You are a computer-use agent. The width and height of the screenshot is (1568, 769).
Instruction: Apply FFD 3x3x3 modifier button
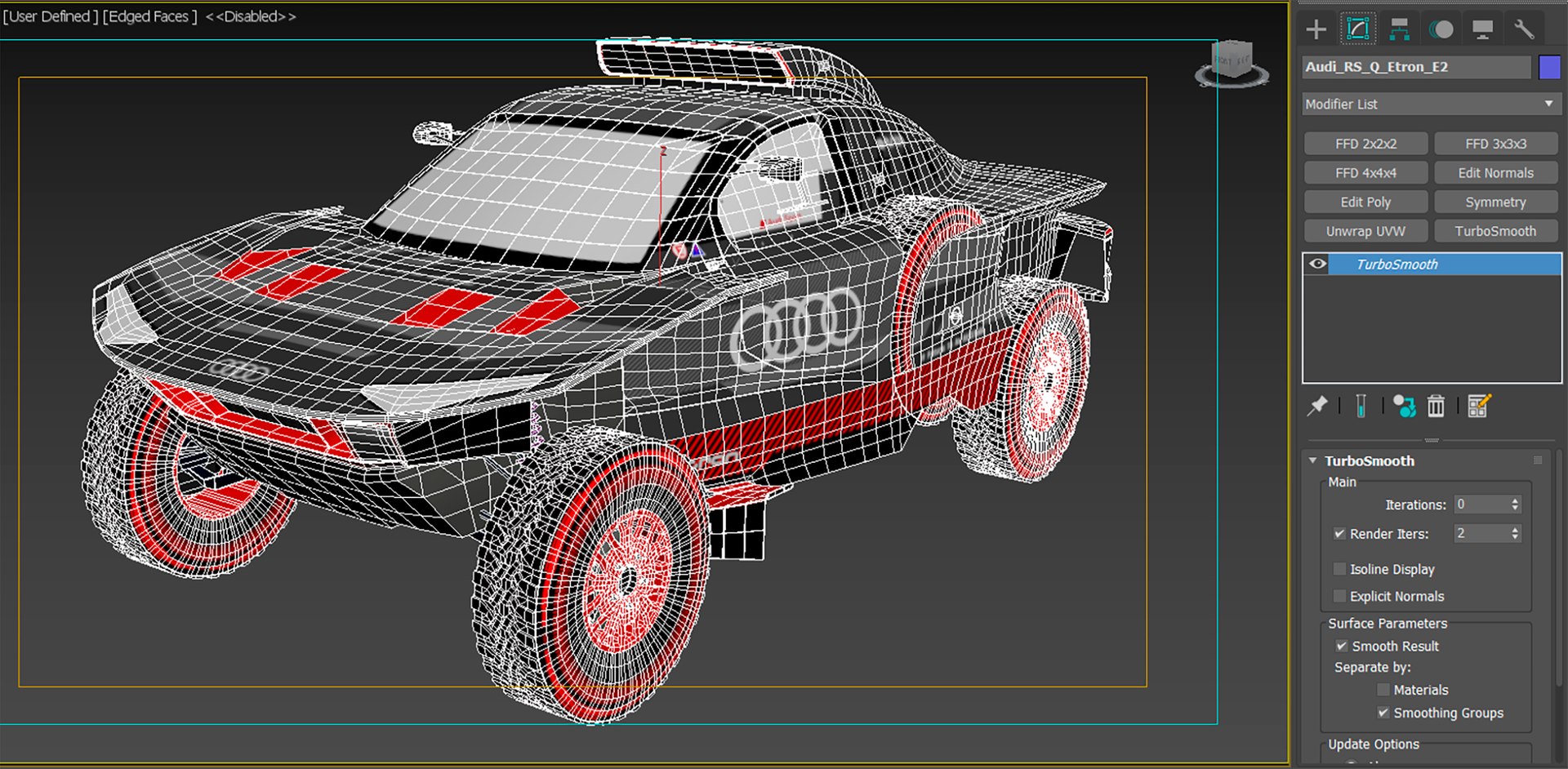[x=1495, y=144]
